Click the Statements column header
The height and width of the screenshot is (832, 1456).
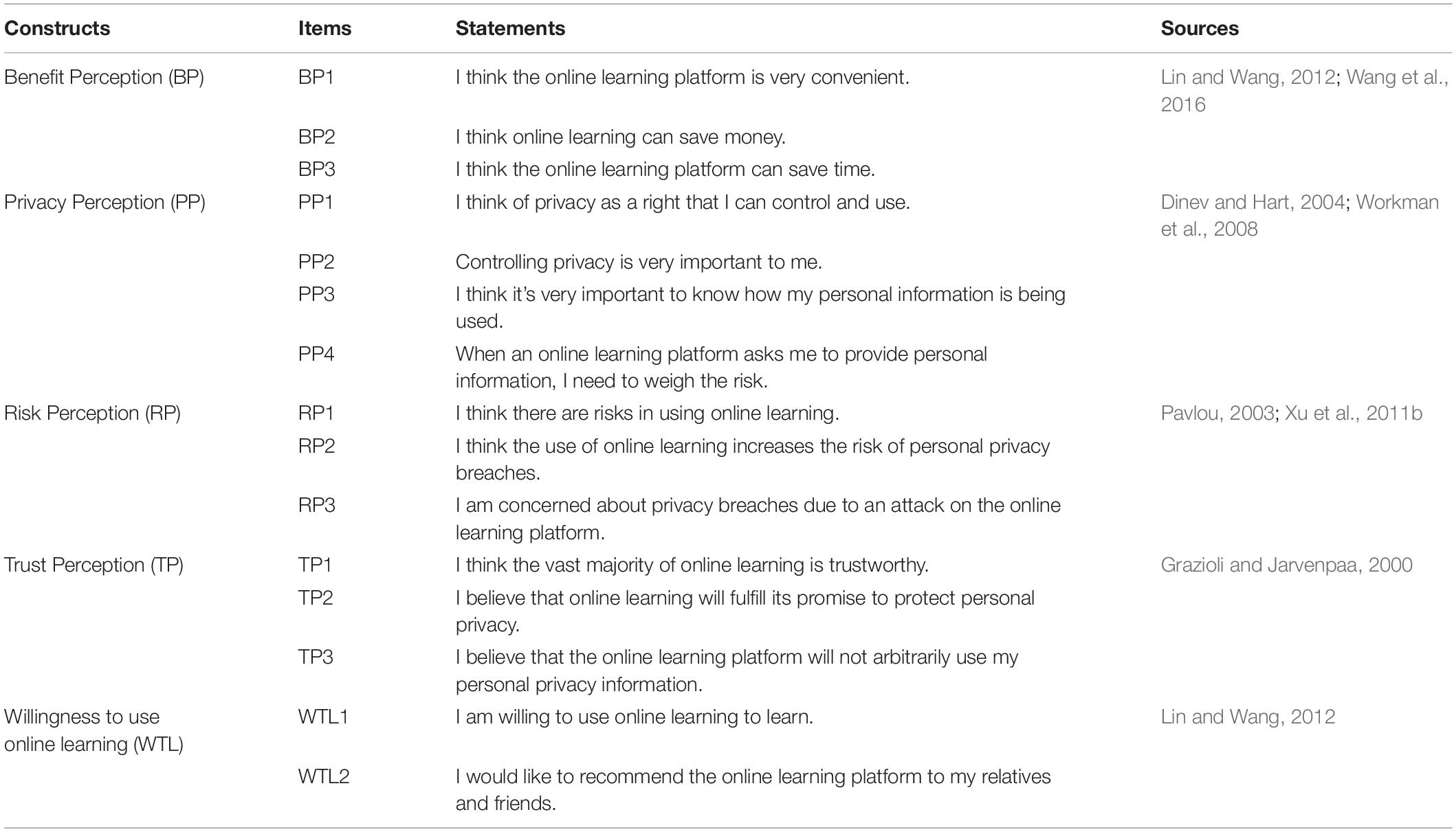click(x=510, y=28)
